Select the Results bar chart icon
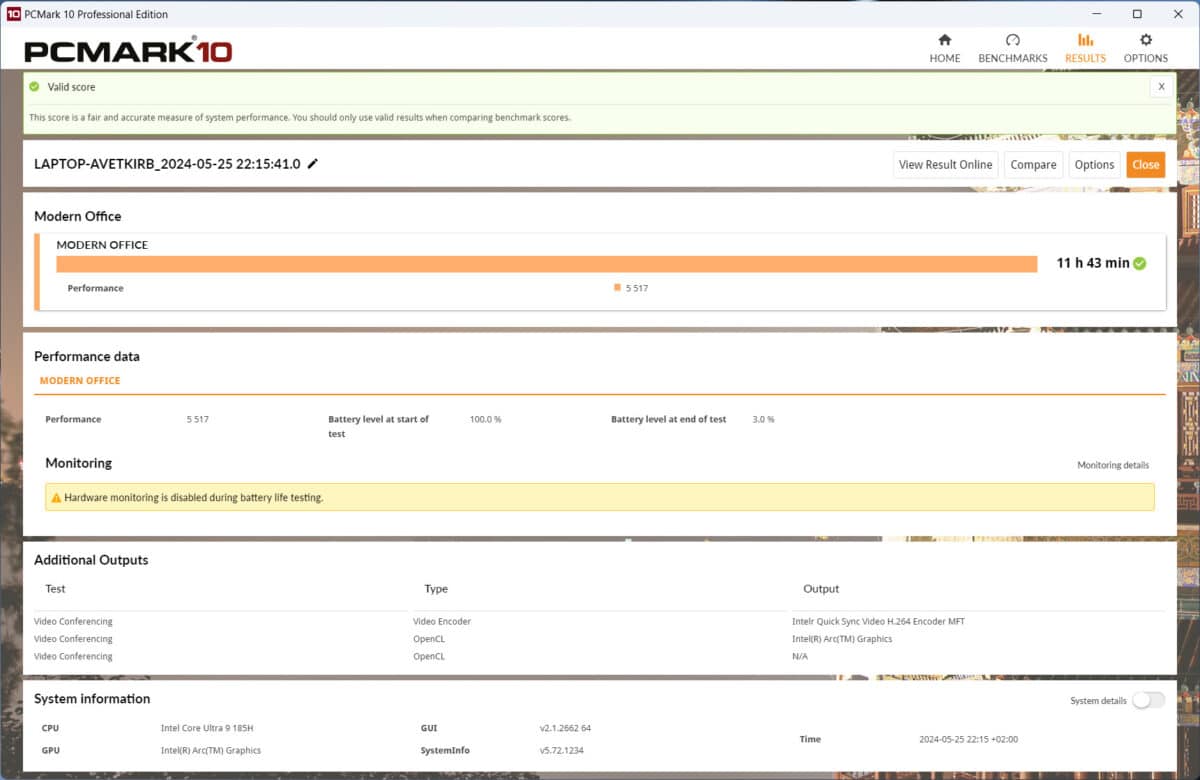 click(1085, 41)
